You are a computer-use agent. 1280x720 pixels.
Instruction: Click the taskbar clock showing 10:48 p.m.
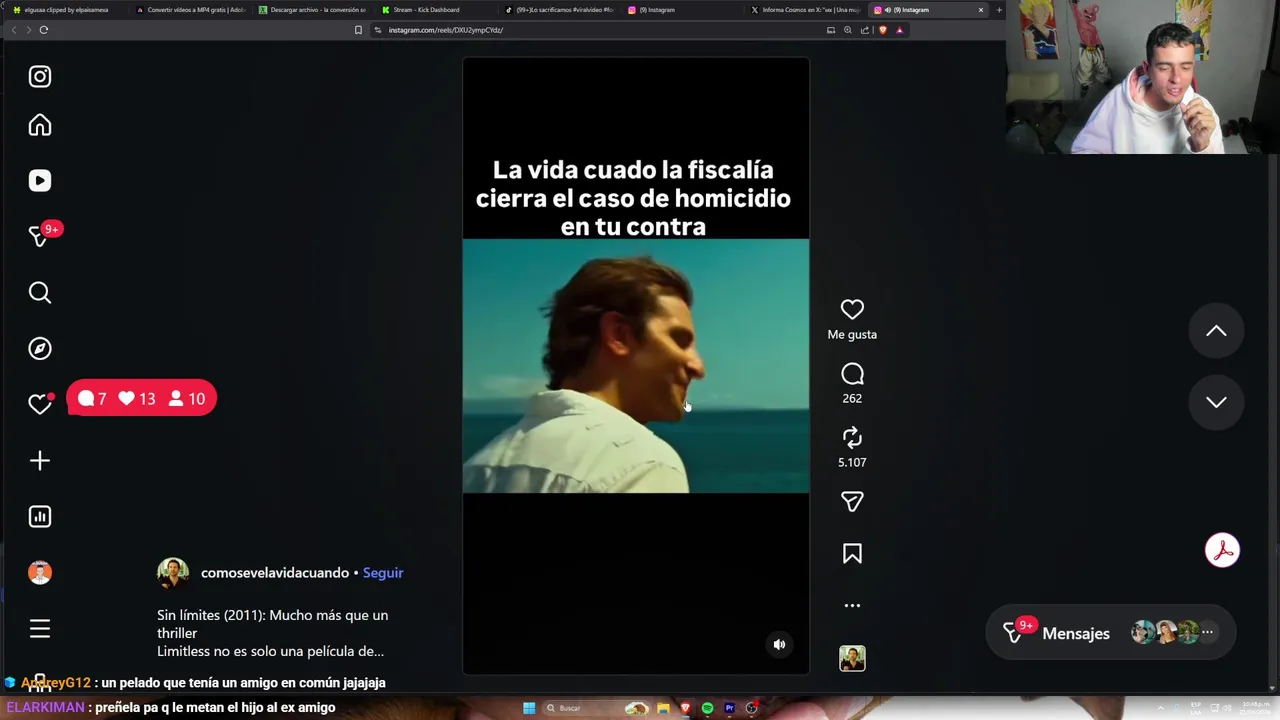pyautogui.click(x=1256, y=708)
